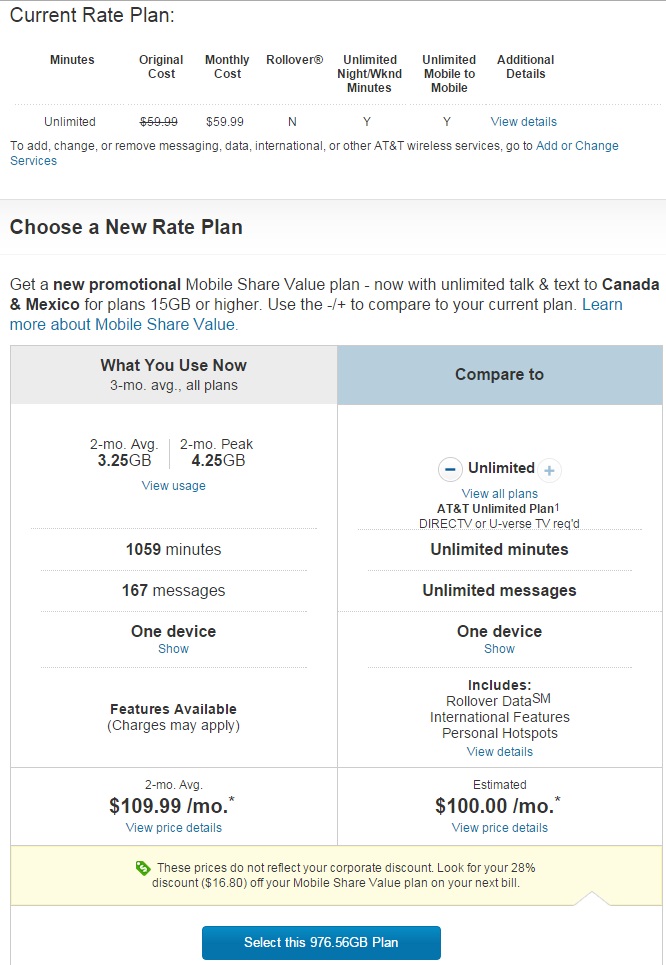Click the minus button beside Unlimited

(450, 470)
